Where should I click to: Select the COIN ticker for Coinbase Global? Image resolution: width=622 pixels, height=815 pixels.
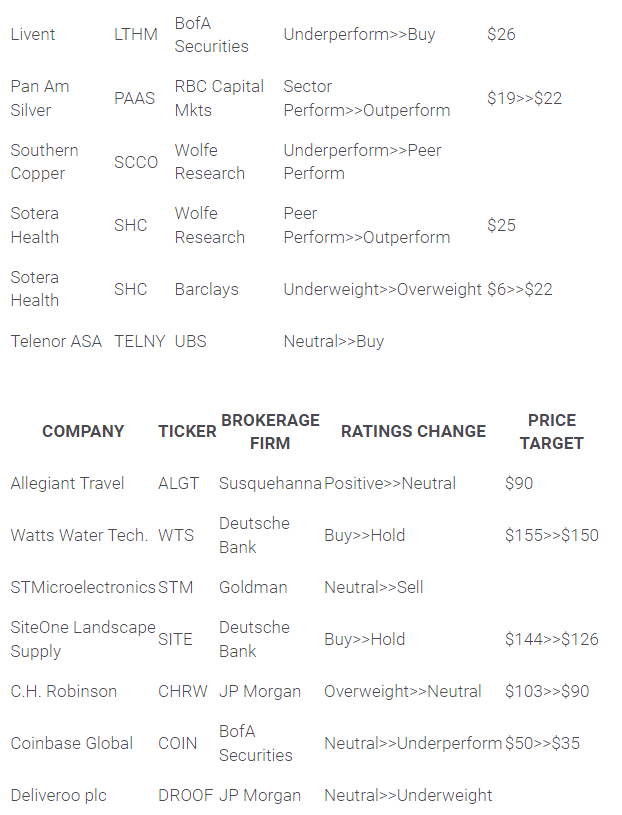pyautogui.click(x=179, y=744)
